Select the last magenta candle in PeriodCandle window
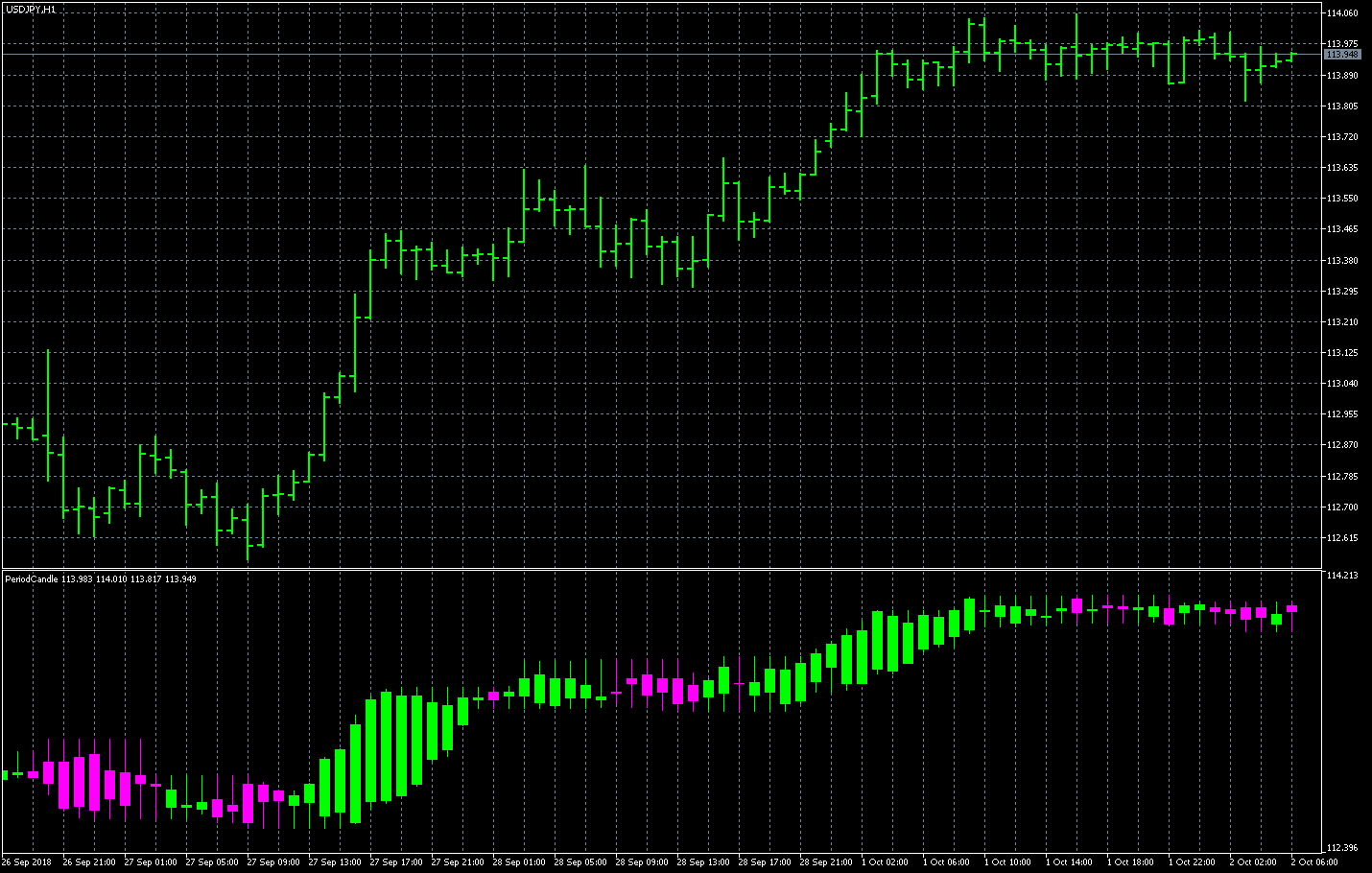The height and width of the screenshot is (873, 1372). pyautogui.click(x=1292, y=608)
